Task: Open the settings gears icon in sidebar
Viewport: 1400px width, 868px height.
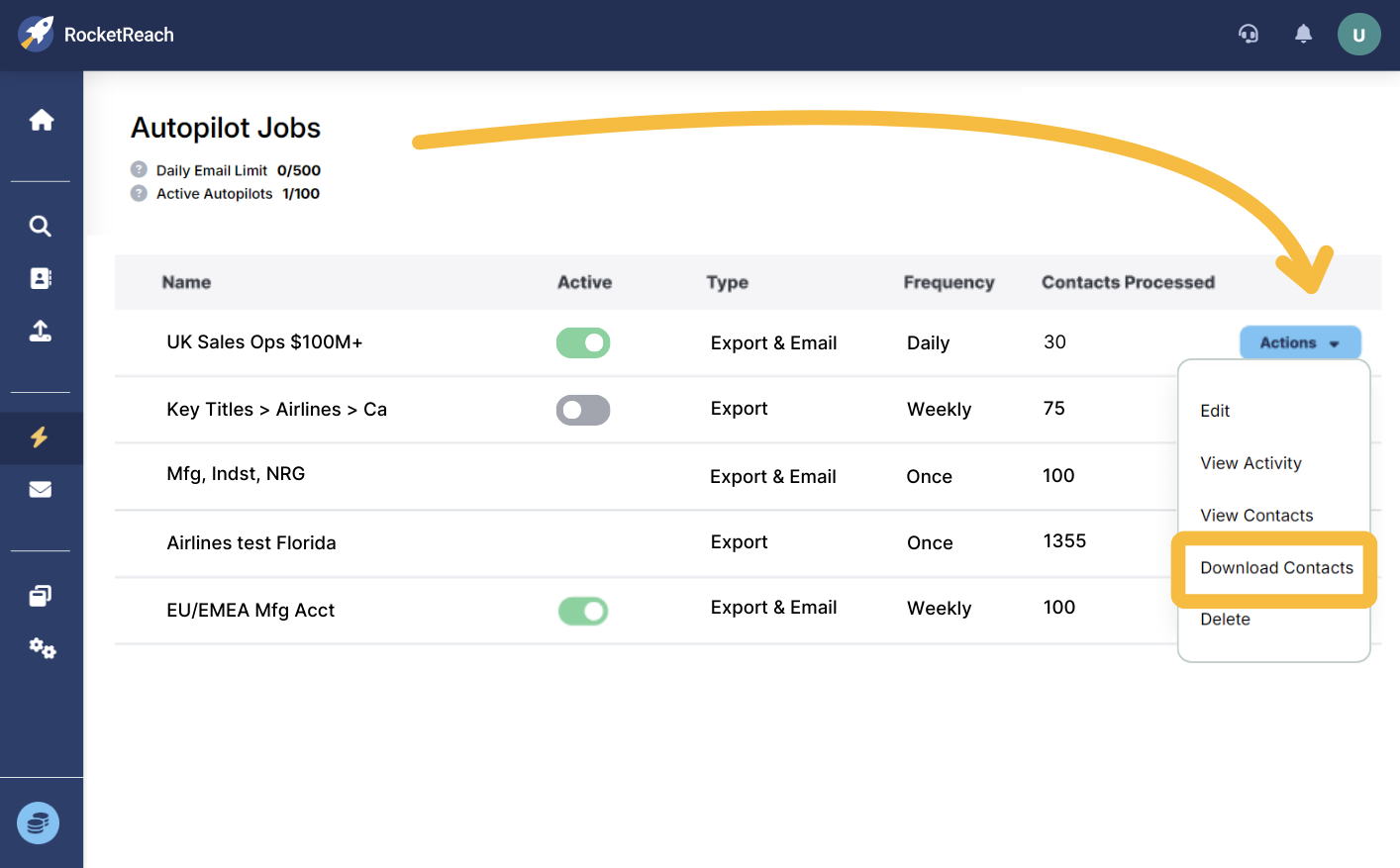Action: pos(43,649)
